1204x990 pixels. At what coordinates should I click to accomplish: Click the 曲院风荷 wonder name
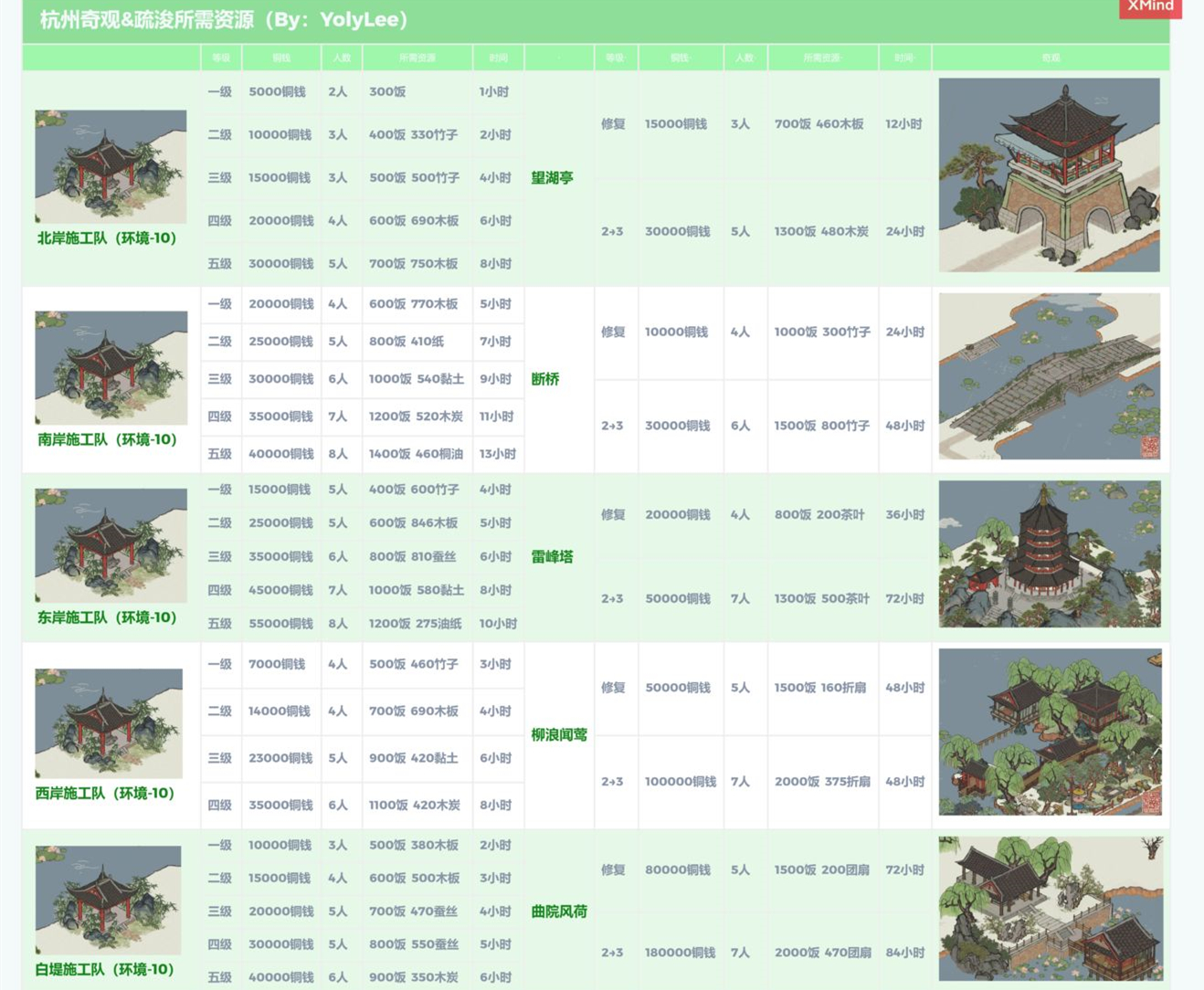(559, 911)
